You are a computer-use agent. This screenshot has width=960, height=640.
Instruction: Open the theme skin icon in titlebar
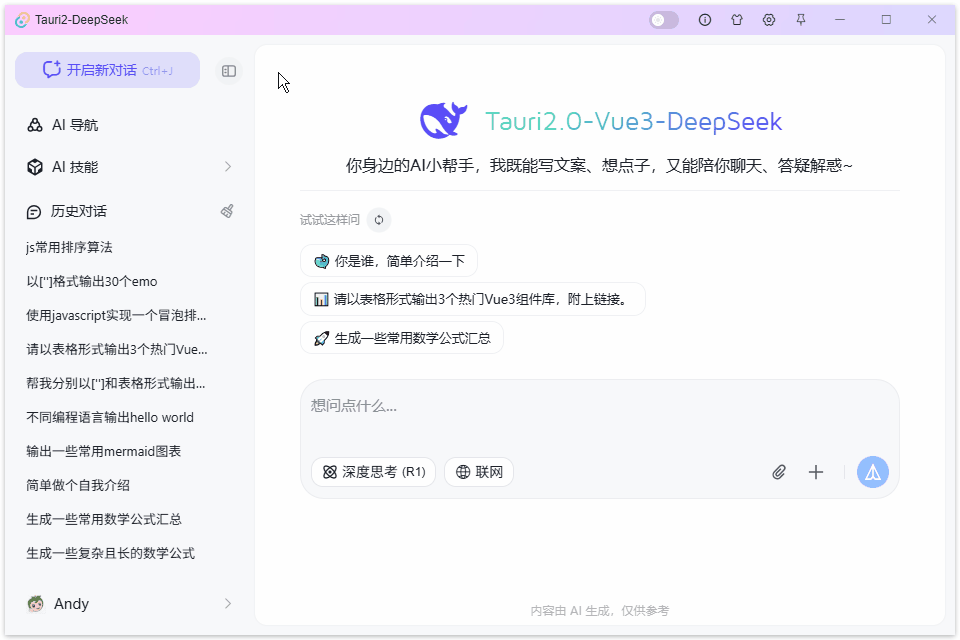[737, 19]
